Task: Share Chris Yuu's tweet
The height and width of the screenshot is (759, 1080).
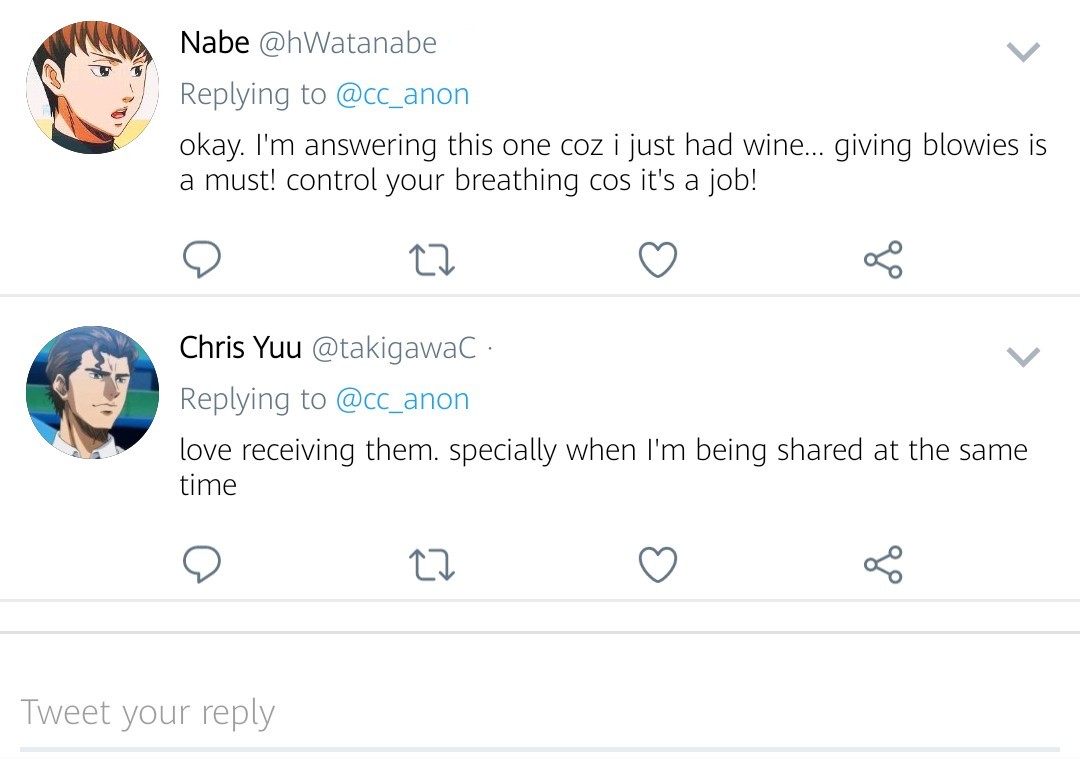Action: [x=883, y=564]
